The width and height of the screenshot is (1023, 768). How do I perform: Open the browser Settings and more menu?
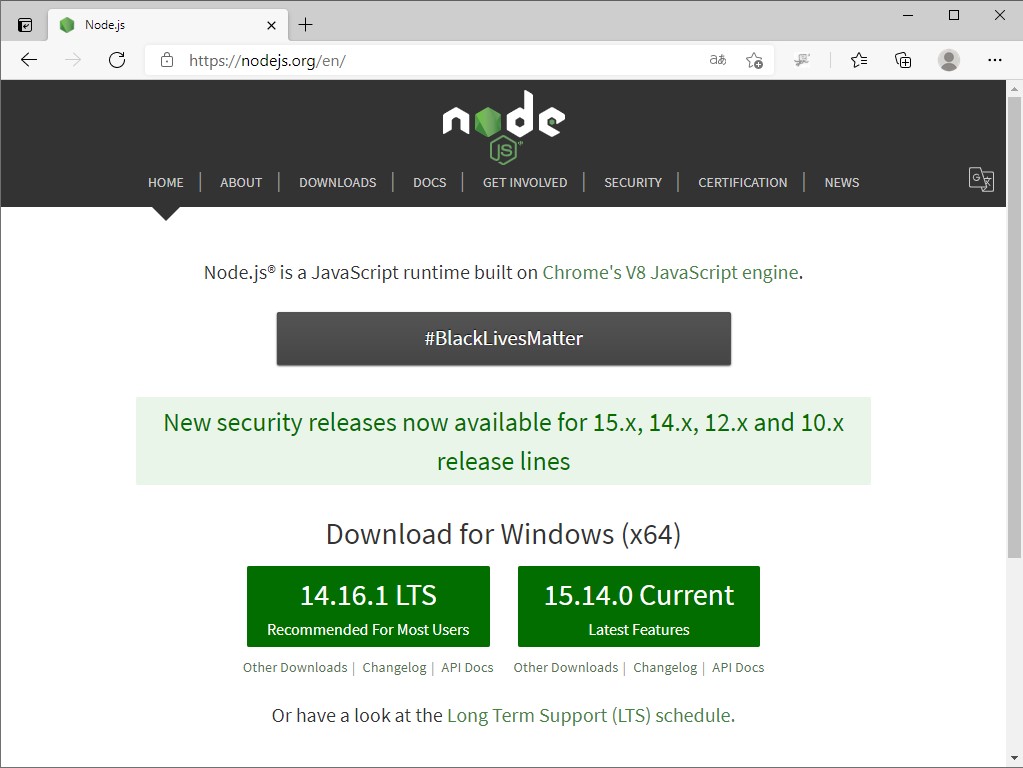[x=995, y=60]
